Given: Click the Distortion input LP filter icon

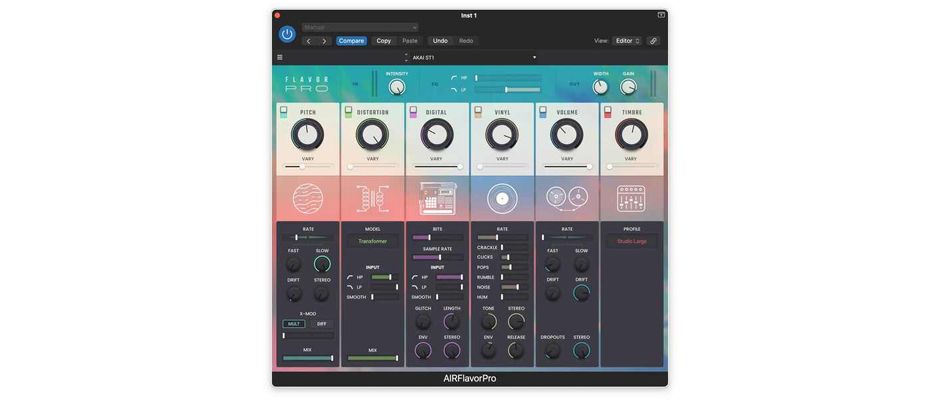Looking at the screenshot, I should [x=350, y=287].
